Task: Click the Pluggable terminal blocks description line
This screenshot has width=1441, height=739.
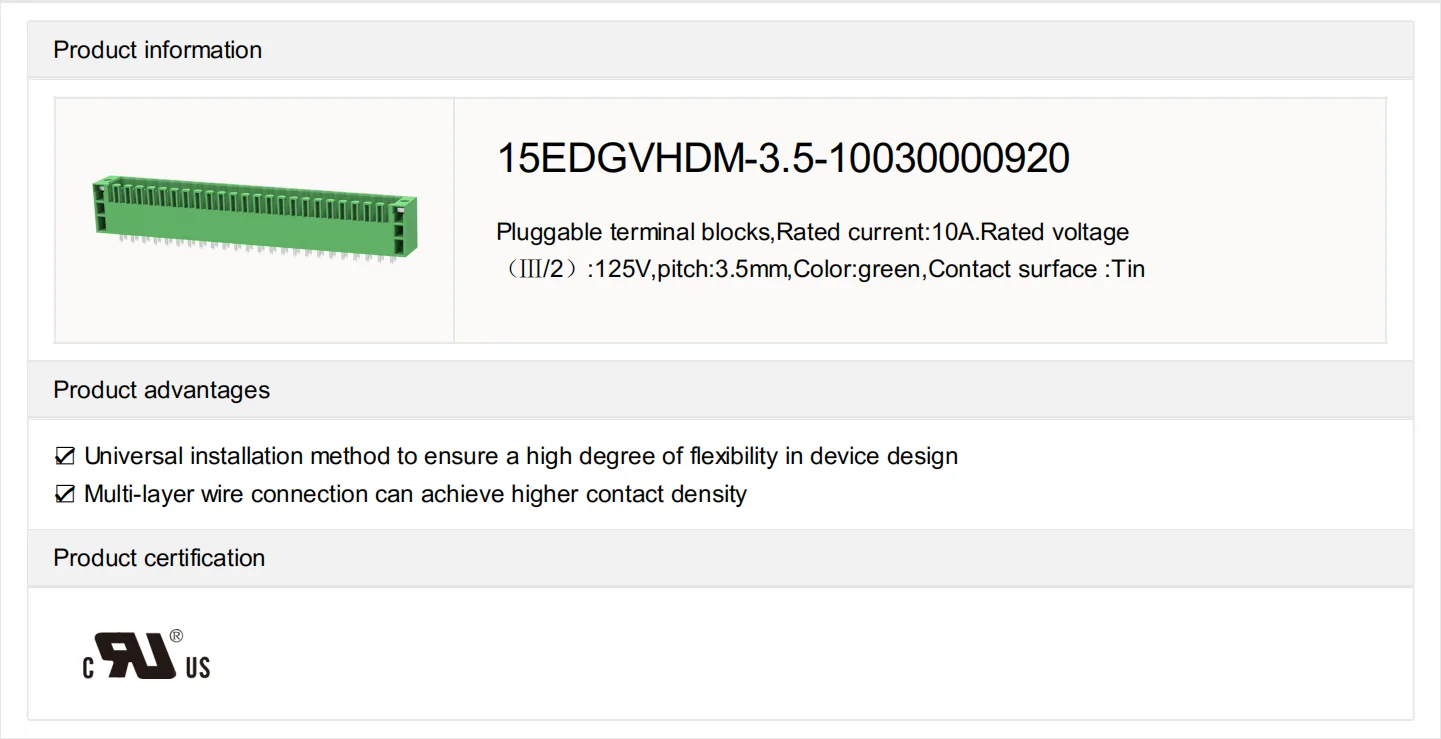Action: tap(812, 233)
